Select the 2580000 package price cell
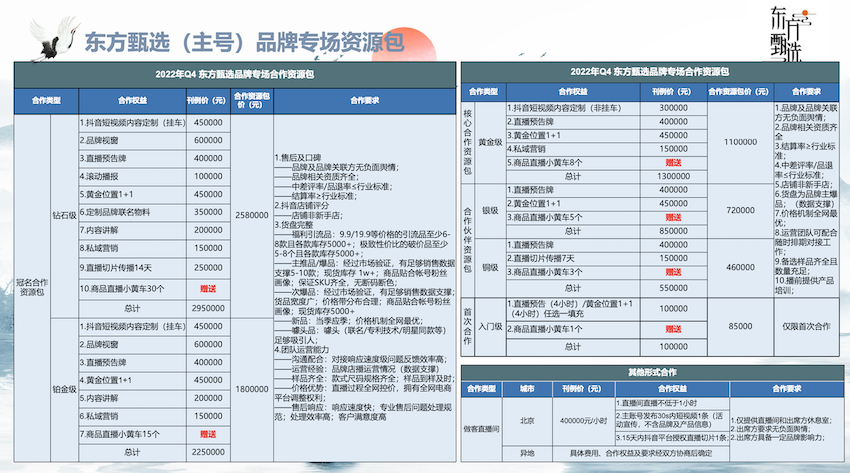 [250, 214]
